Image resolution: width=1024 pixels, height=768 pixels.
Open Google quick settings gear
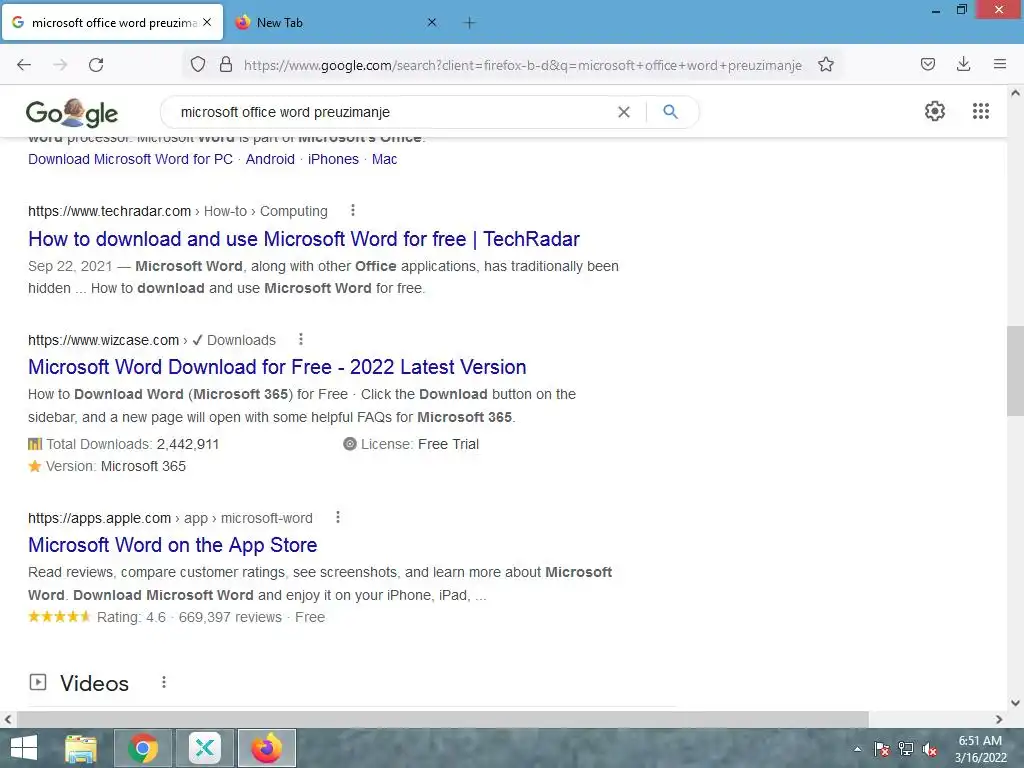point(935,111)
